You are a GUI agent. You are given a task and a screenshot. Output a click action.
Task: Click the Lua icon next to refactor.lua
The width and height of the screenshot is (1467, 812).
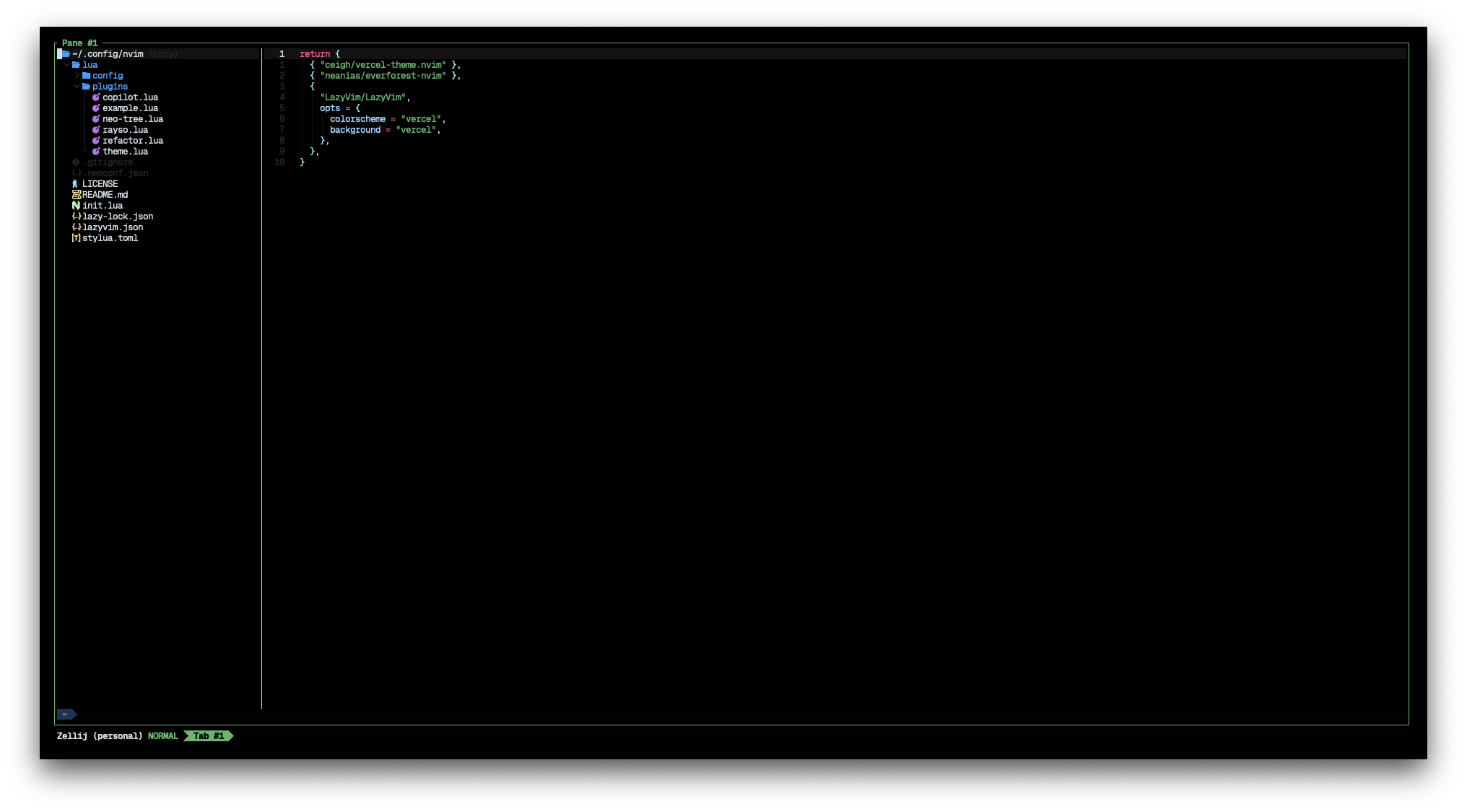96,141
